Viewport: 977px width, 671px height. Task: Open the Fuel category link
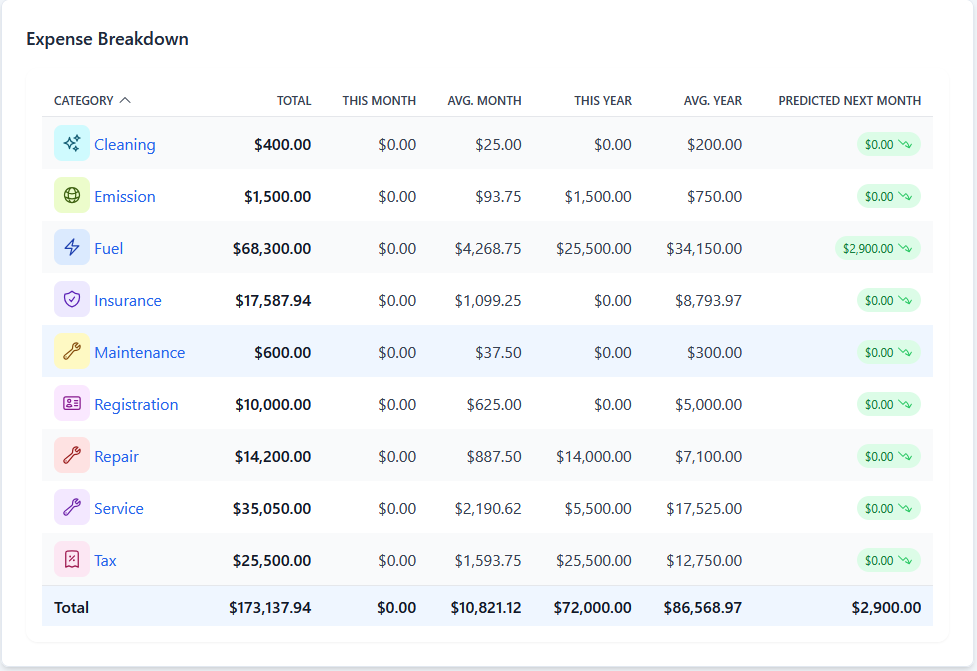(109, 248)
